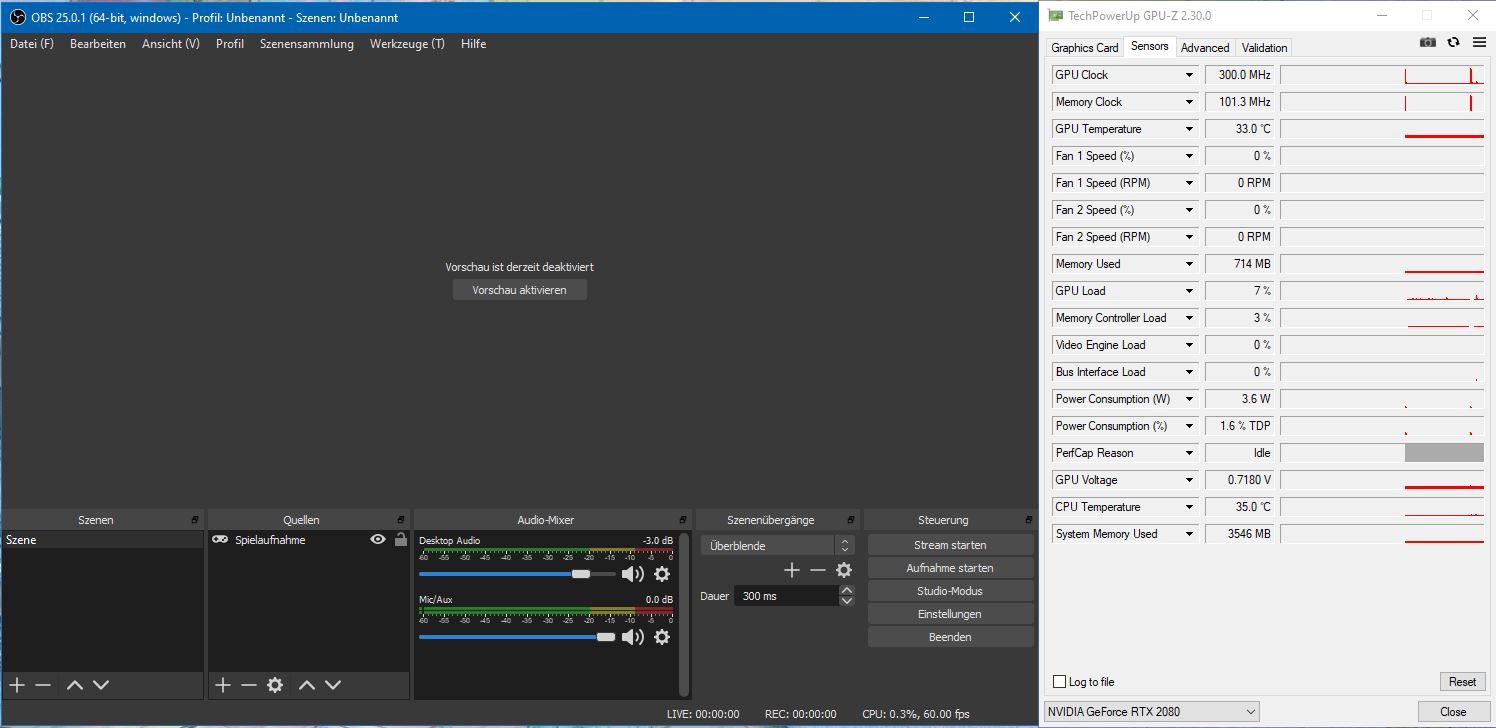Screen dimensions: 1496x728
Task: Move source down in Quellen panel
Action: click(x=333, y=685)
